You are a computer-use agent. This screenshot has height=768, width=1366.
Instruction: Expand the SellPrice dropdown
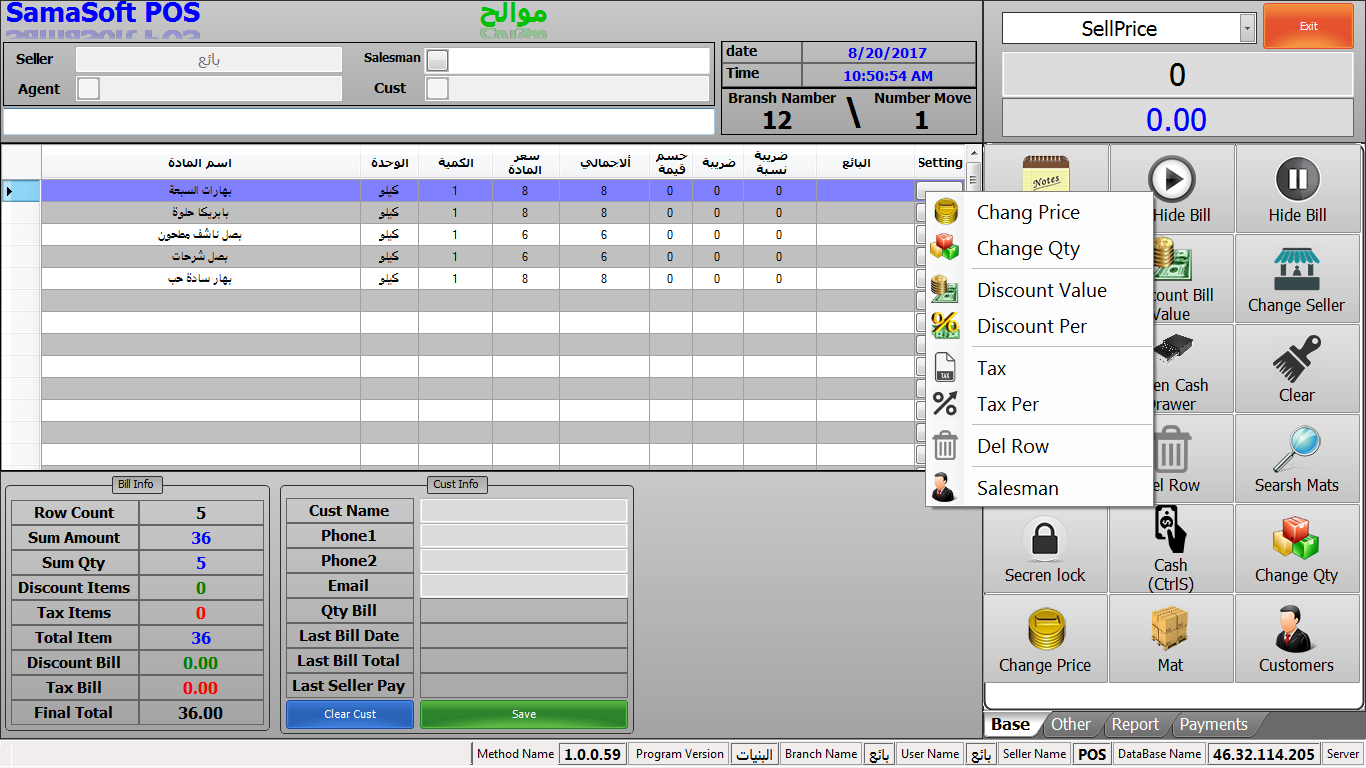1247,29
